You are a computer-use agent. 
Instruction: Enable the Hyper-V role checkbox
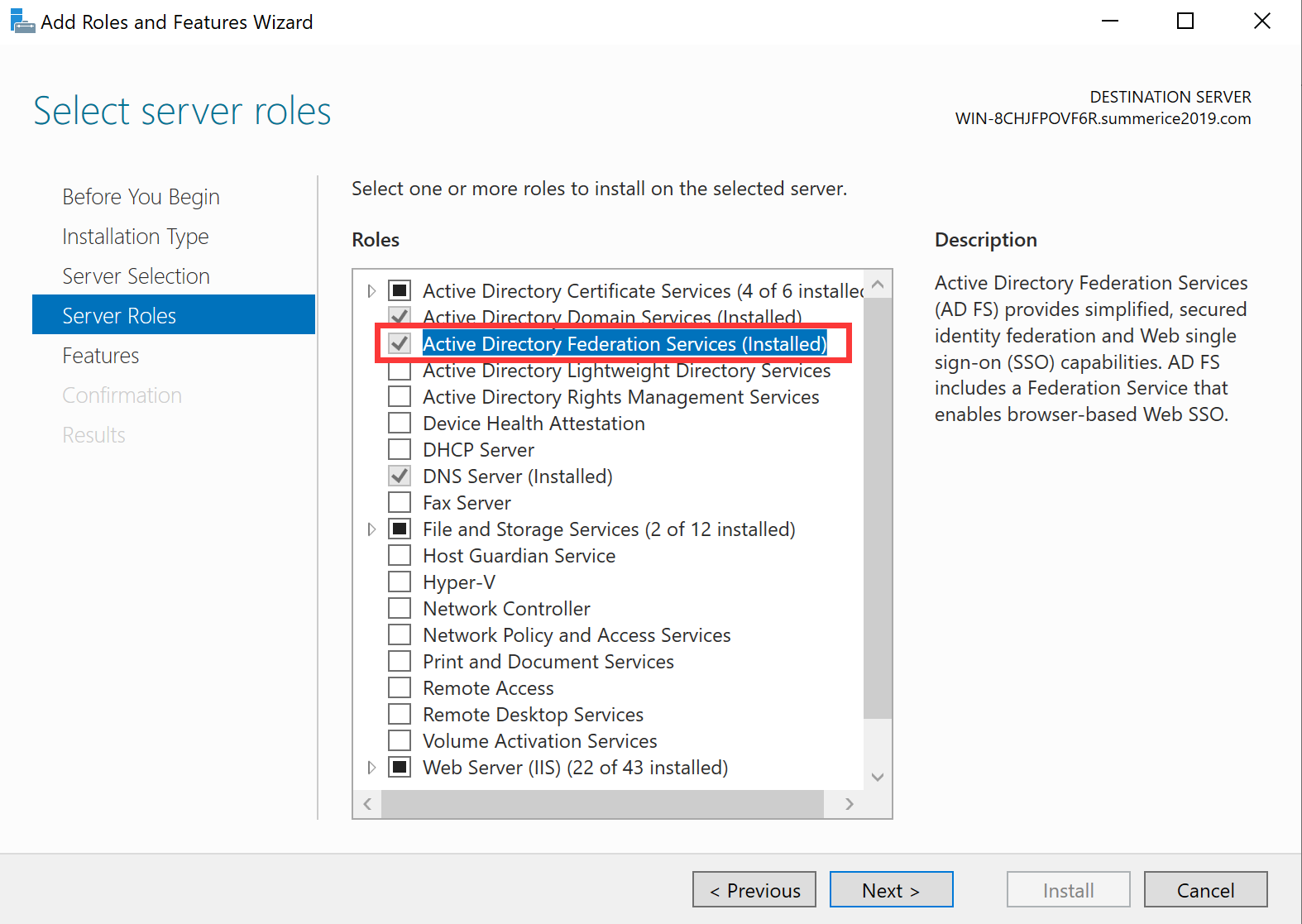click(x=400, y=582)
